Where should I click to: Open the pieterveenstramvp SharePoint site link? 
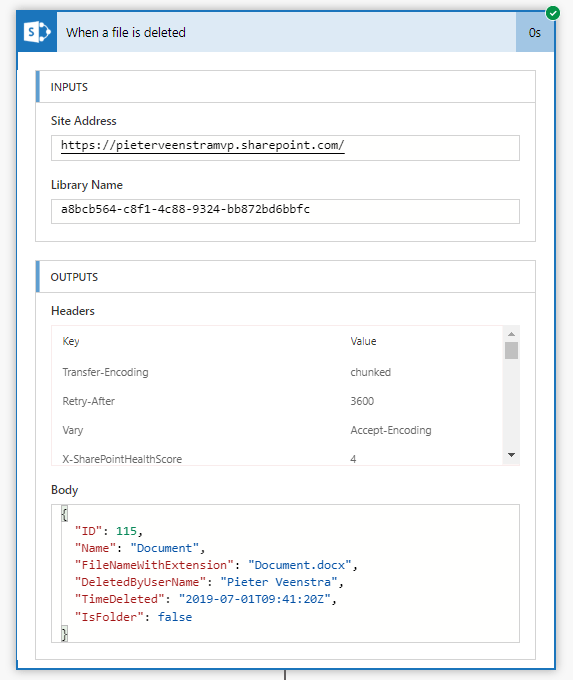(203, 145)
